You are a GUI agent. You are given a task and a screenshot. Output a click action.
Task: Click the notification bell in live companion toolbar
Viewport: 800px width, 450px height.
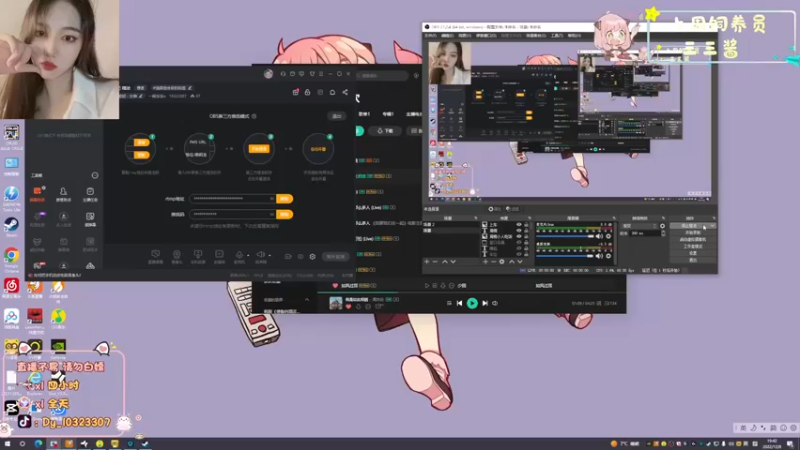click(332, 92)
